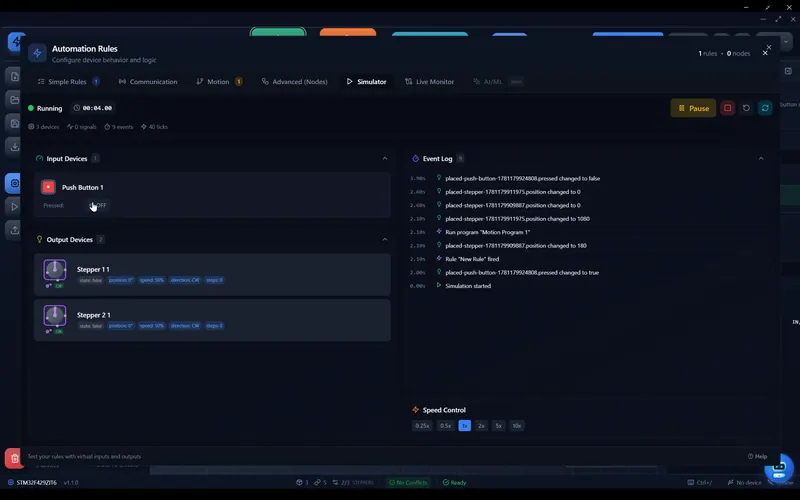This screenshot has width=800, height=500.
Task: Open the robot assistant chat bubble
Action: pos(779,467)
